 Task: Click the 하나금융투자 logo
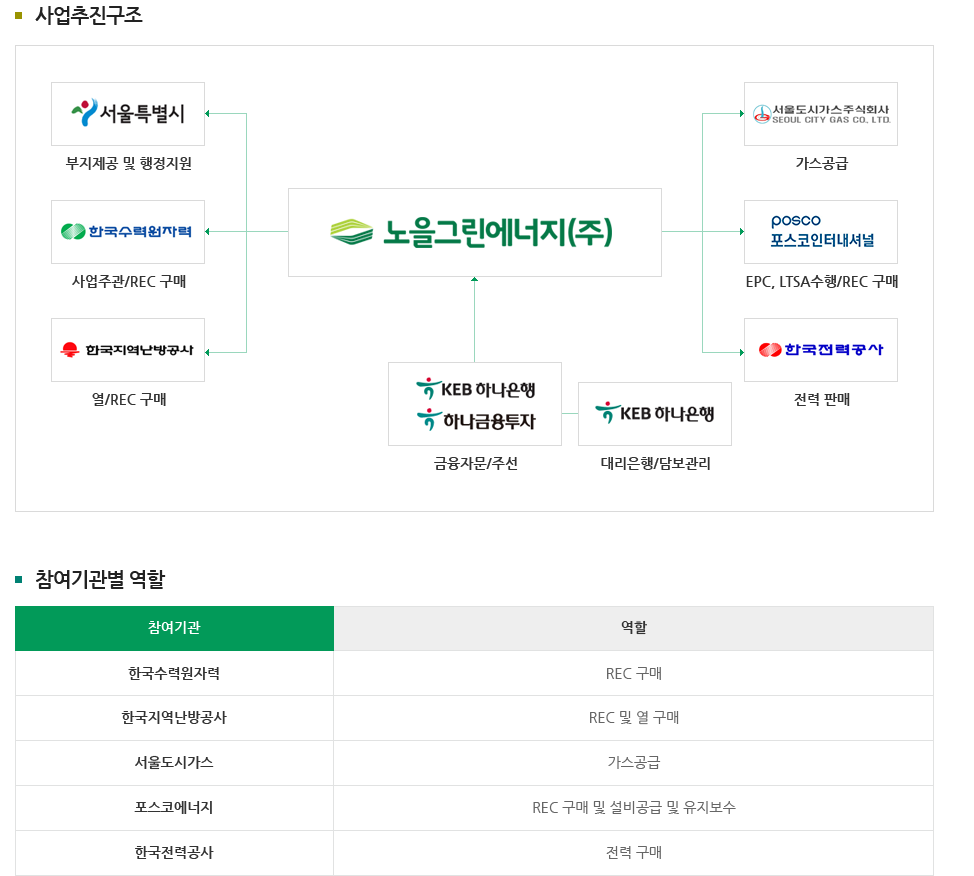click(476, 421)
